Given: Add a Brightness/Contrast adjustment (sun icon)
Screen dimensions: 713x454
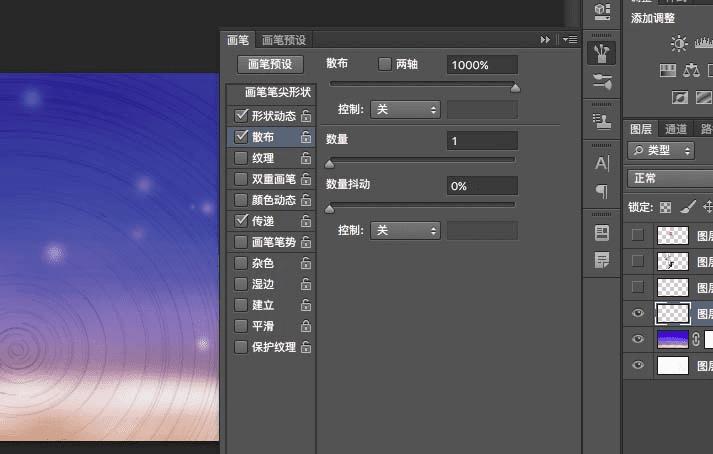Looking at the screenshot, I should point(679,44).
